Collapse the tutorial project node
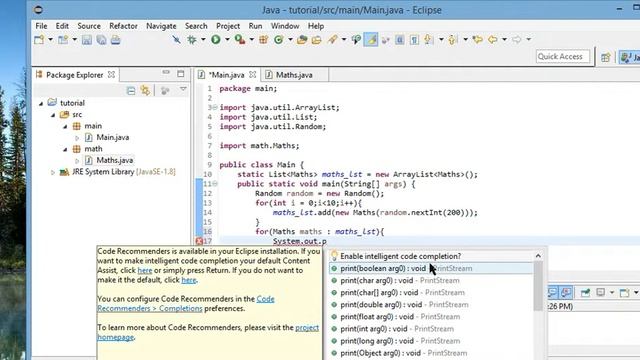This screenshot has width=640, height=360. [41, 104]
